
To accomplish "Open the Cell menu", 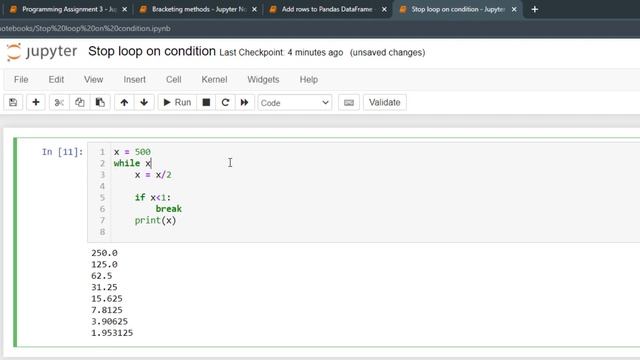I will pyautogui.click(x=173, y=80).
